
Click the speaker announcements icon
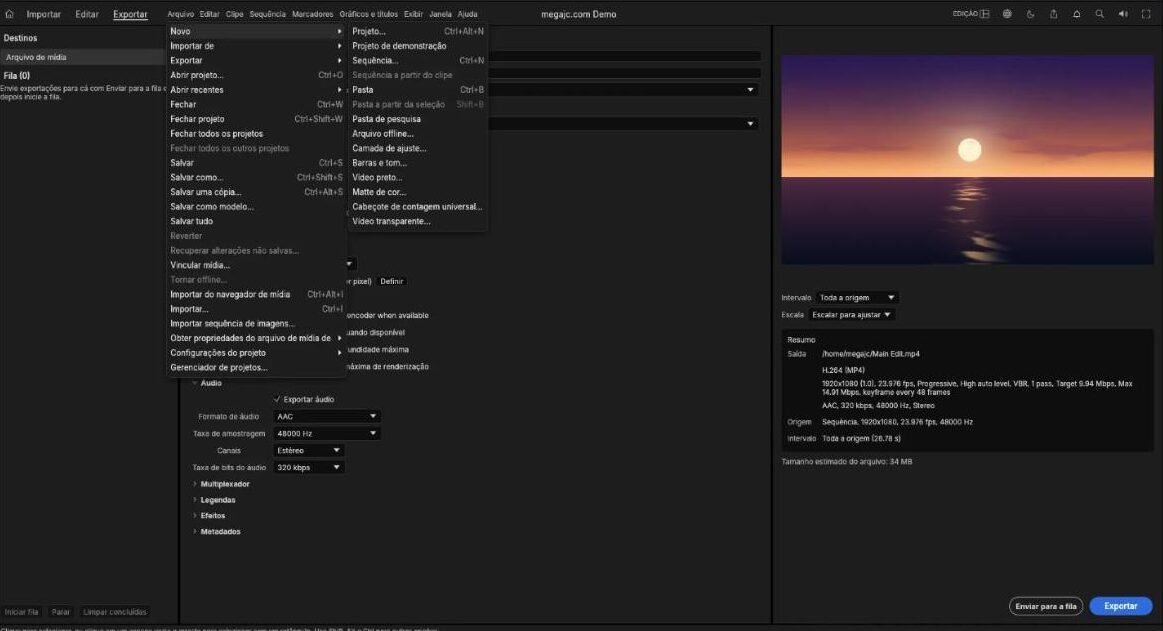1123,14
